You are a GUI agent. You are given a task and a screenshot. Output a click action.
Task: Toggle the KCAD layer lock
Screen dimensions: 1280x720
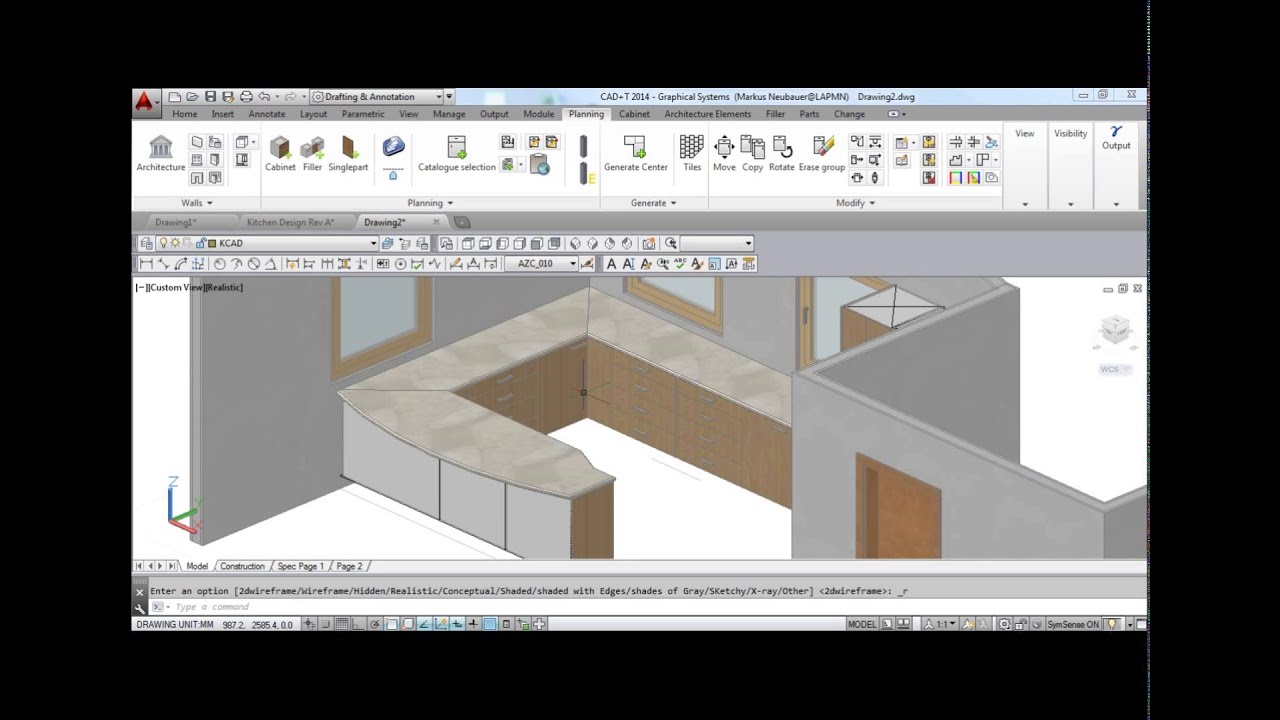200,243
